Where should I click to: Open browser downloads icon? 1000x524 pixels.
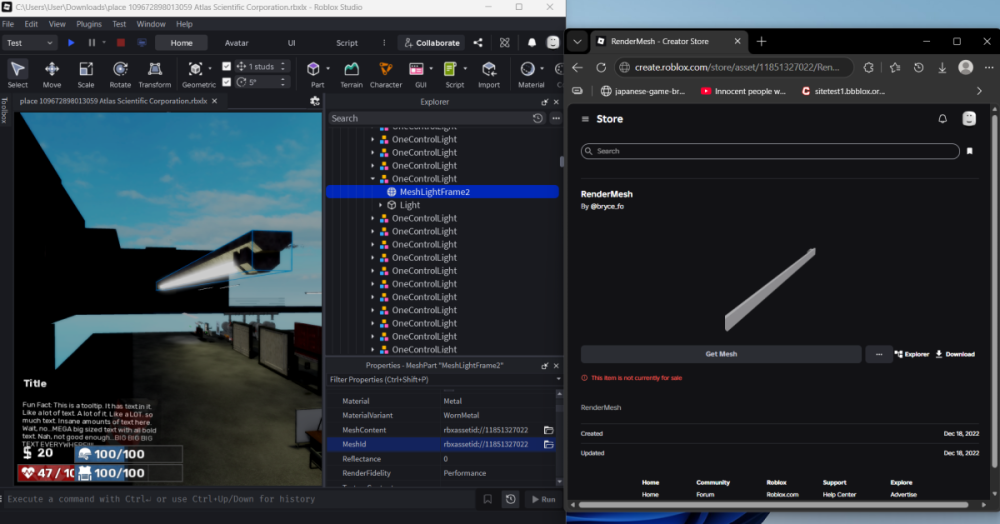point(942,67)
